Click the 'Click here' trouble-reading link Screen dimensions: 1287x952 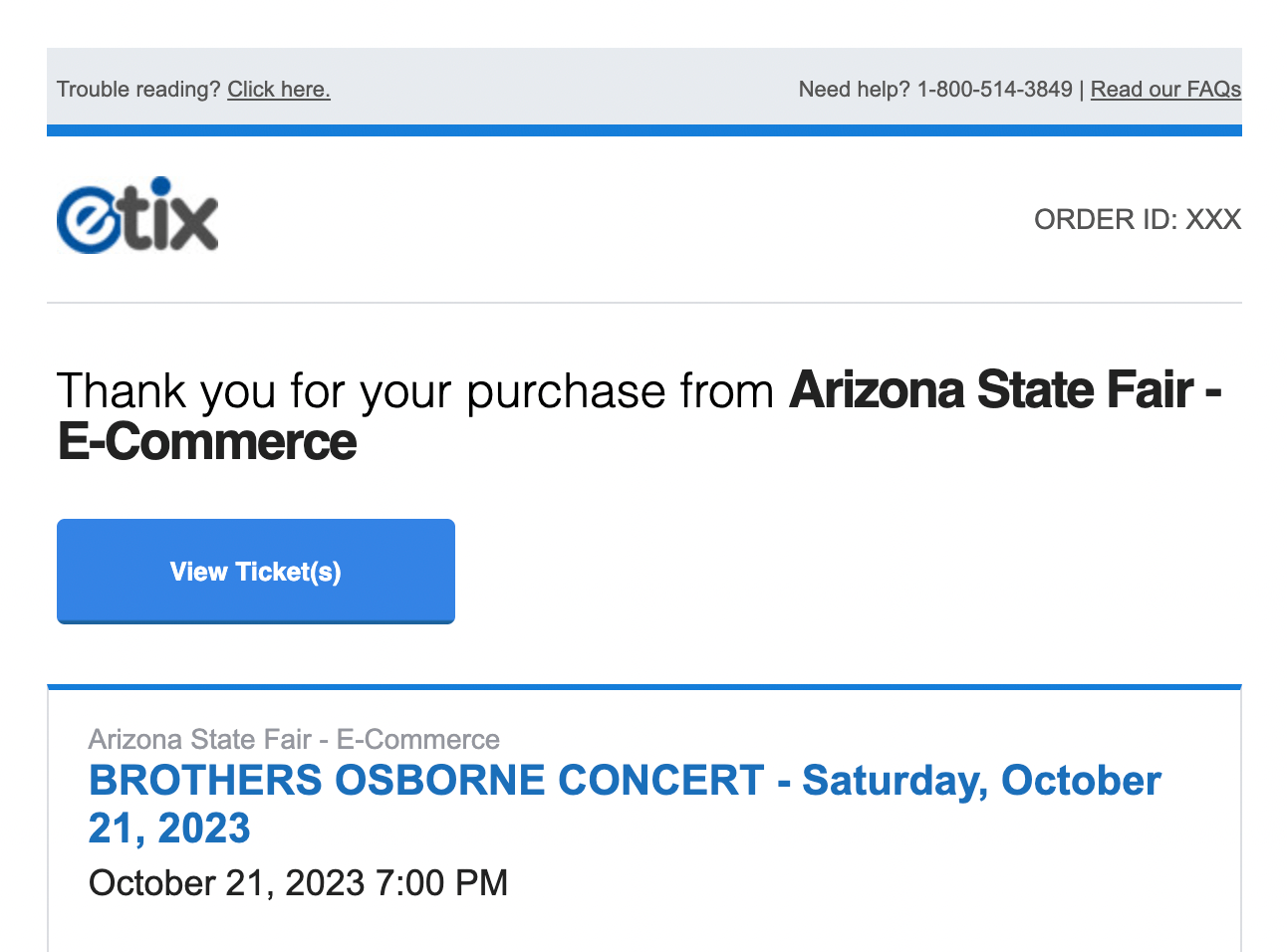click(x=278, y=89)
